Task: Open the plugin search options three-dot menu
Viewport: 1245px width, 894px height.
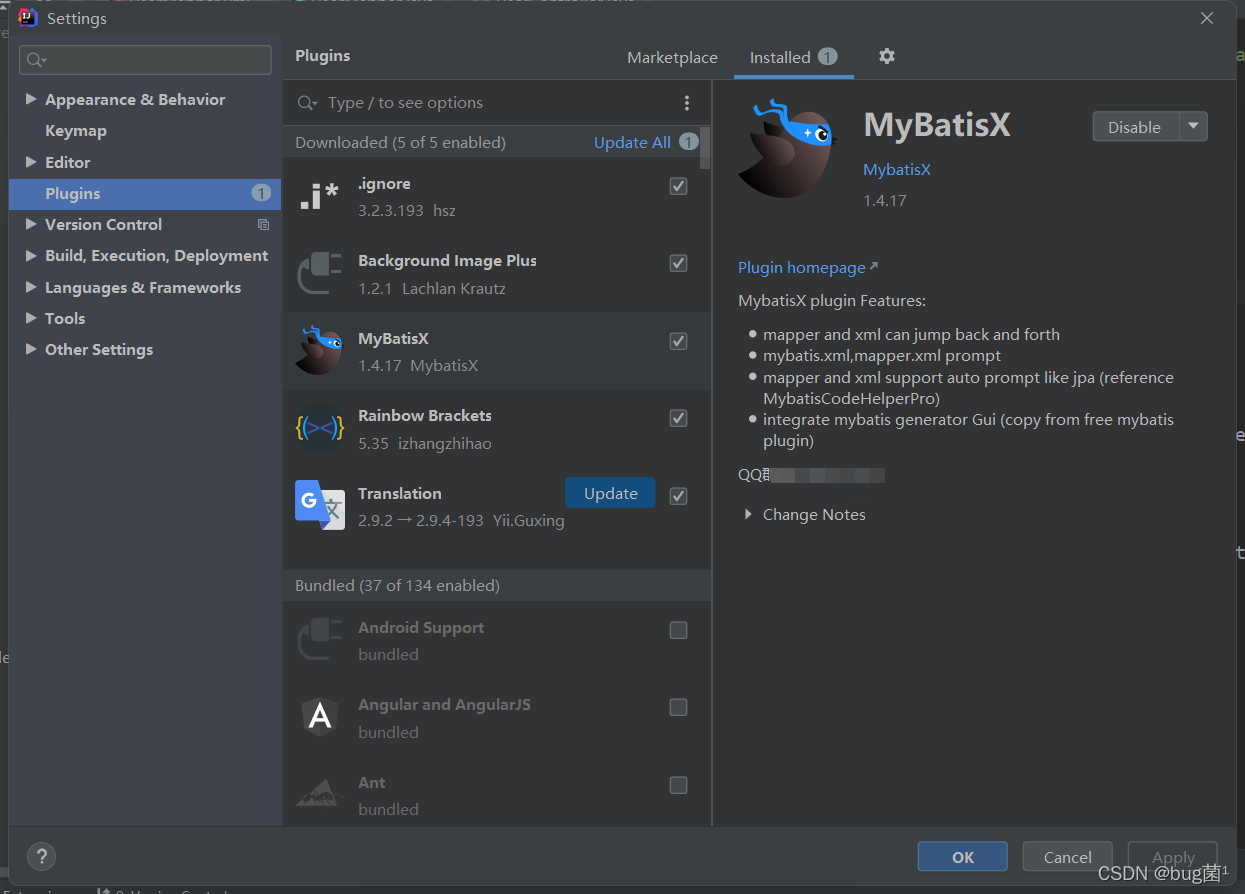Action: pyautogui.click(x=686, y=103)
